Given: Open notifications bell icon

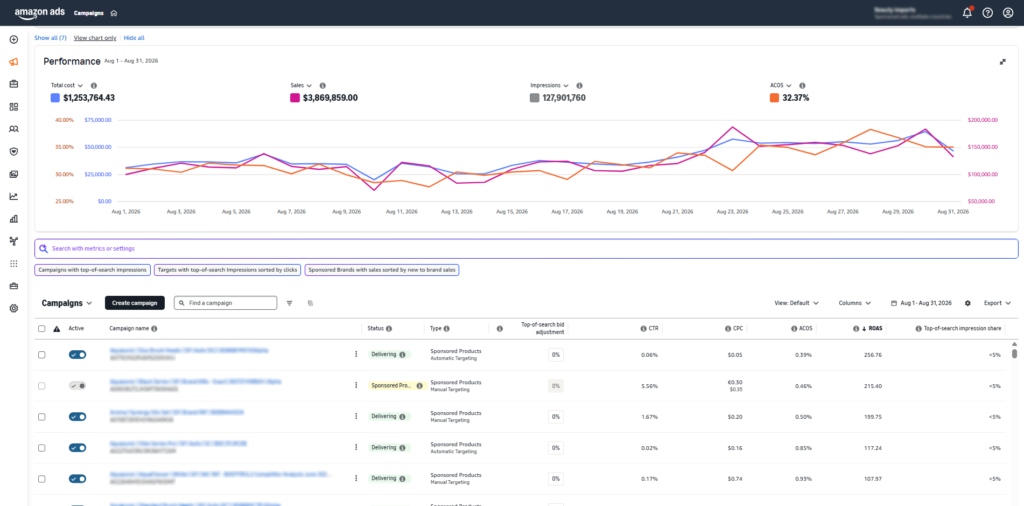Looking at the screenshot, I should tap(967, 13).
